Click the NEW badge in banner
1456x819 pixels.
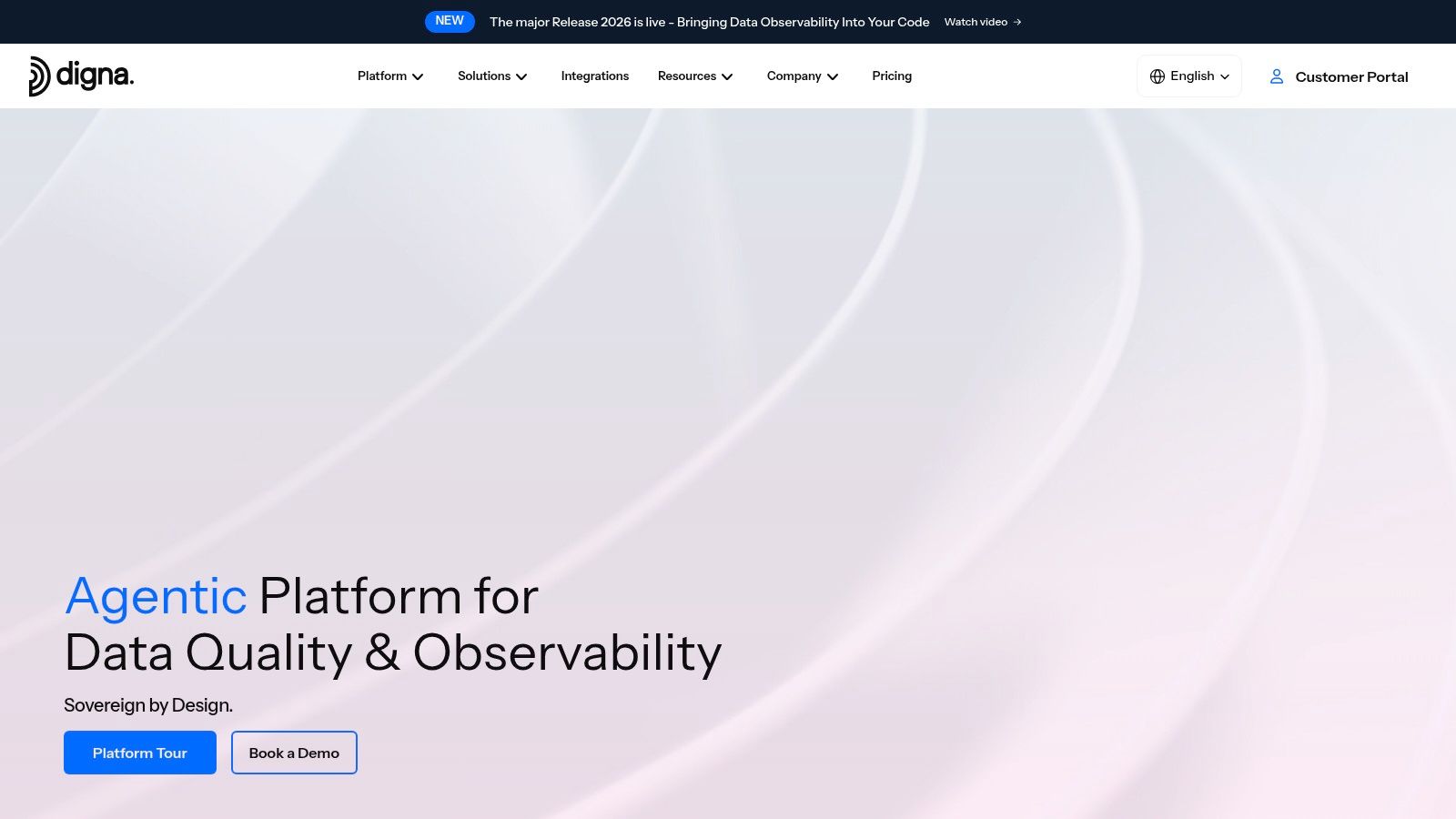coord(450,21)
